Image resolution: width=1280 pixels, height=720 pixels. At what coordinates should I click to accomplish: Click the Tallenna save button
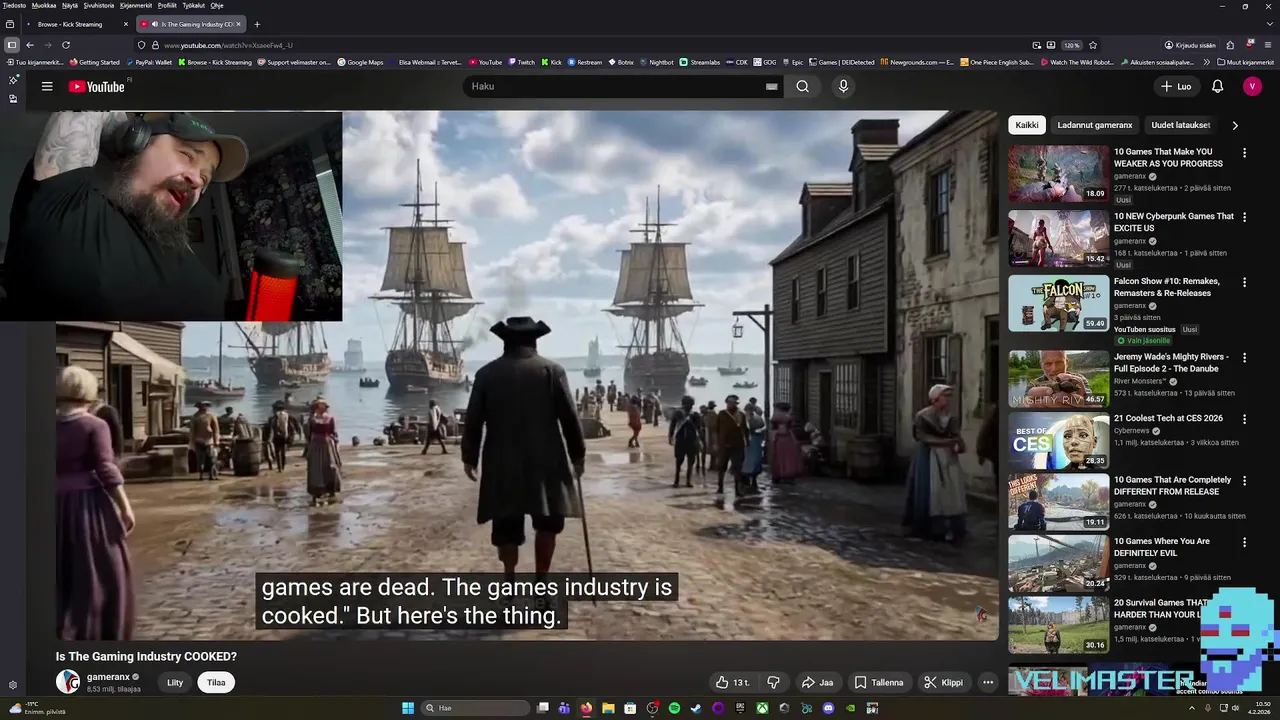click(x=878, y=682)
